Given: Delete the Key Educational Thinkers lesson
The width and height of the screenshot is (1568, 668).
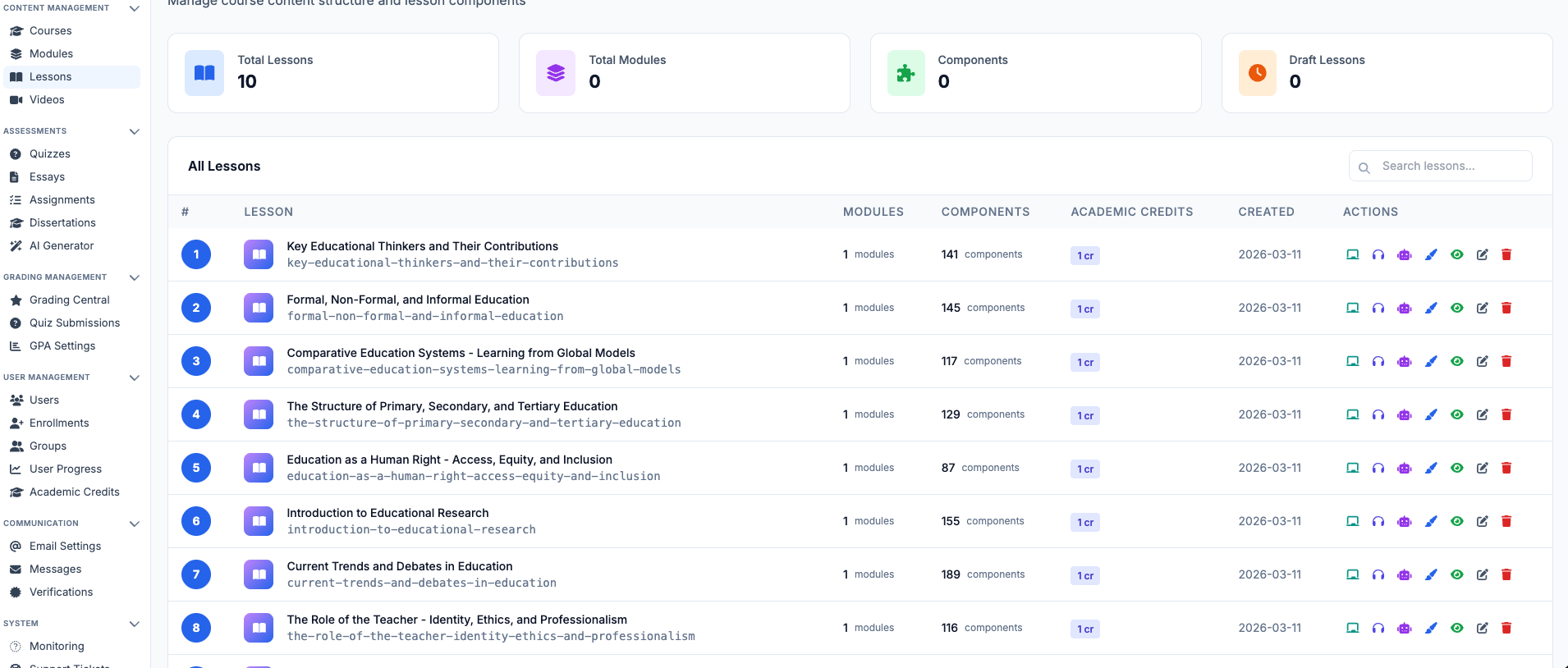Looking at the screenshot, I should tap(1506, 254).
